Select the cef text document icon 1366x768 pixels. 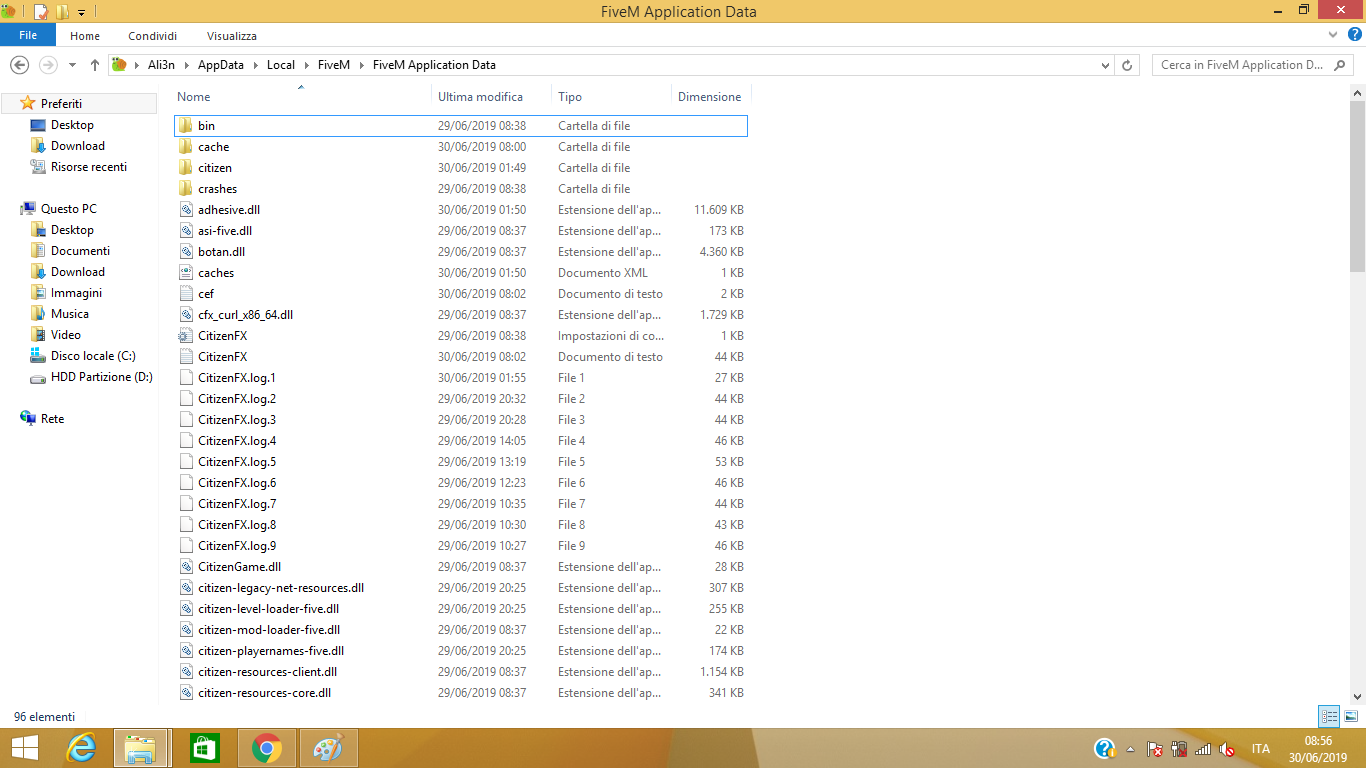point(186,294)
